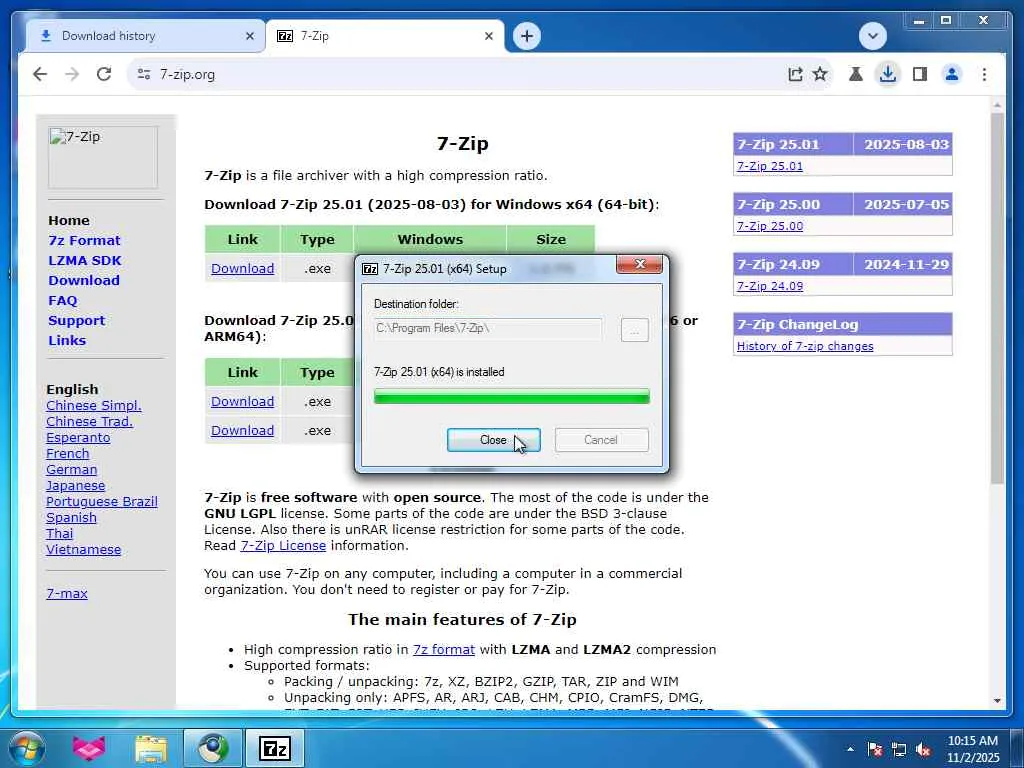
Task: Open the 7-Zip License link
Action: click(x=283, y=545)
